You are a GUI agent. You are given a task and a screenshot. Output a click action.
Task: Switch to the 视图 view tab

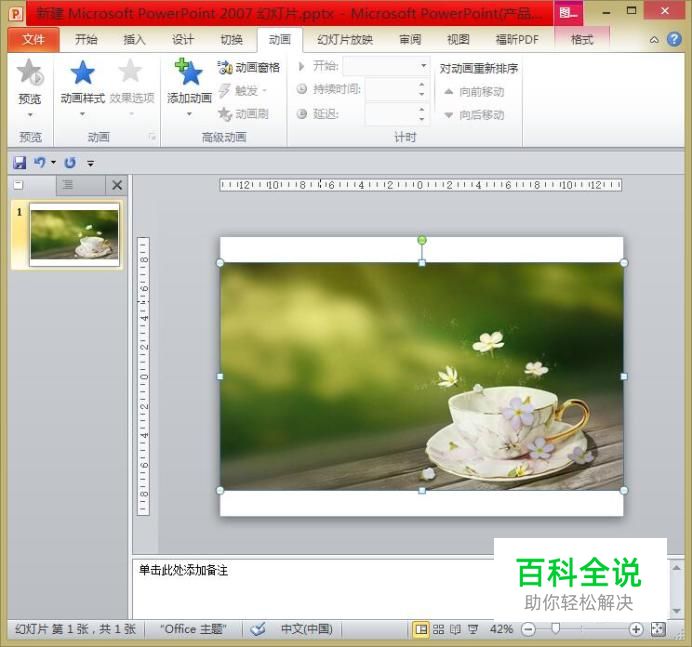458,40
